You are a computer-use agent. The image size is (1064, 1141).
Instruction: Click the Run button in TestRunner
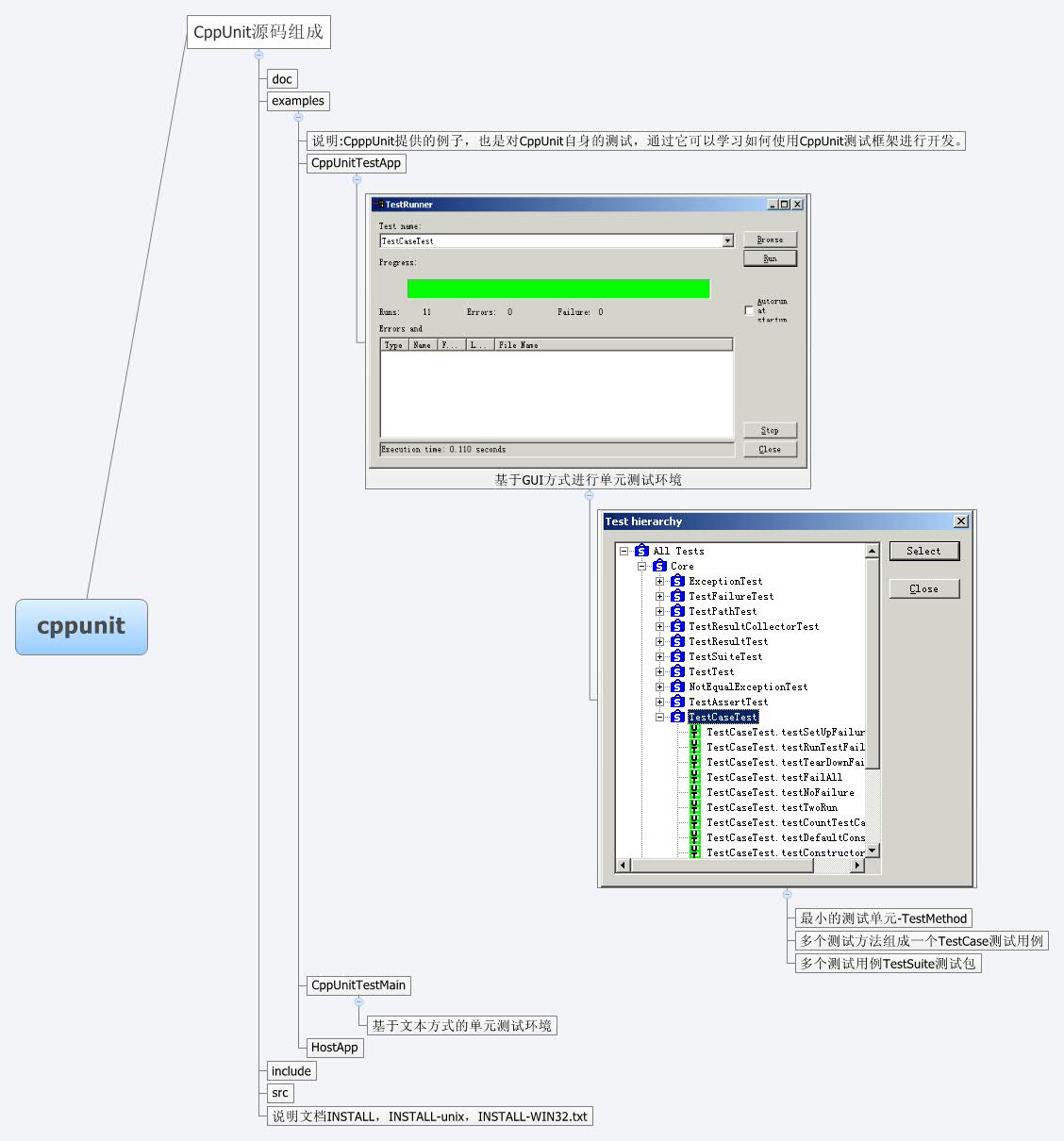point(770,258)
